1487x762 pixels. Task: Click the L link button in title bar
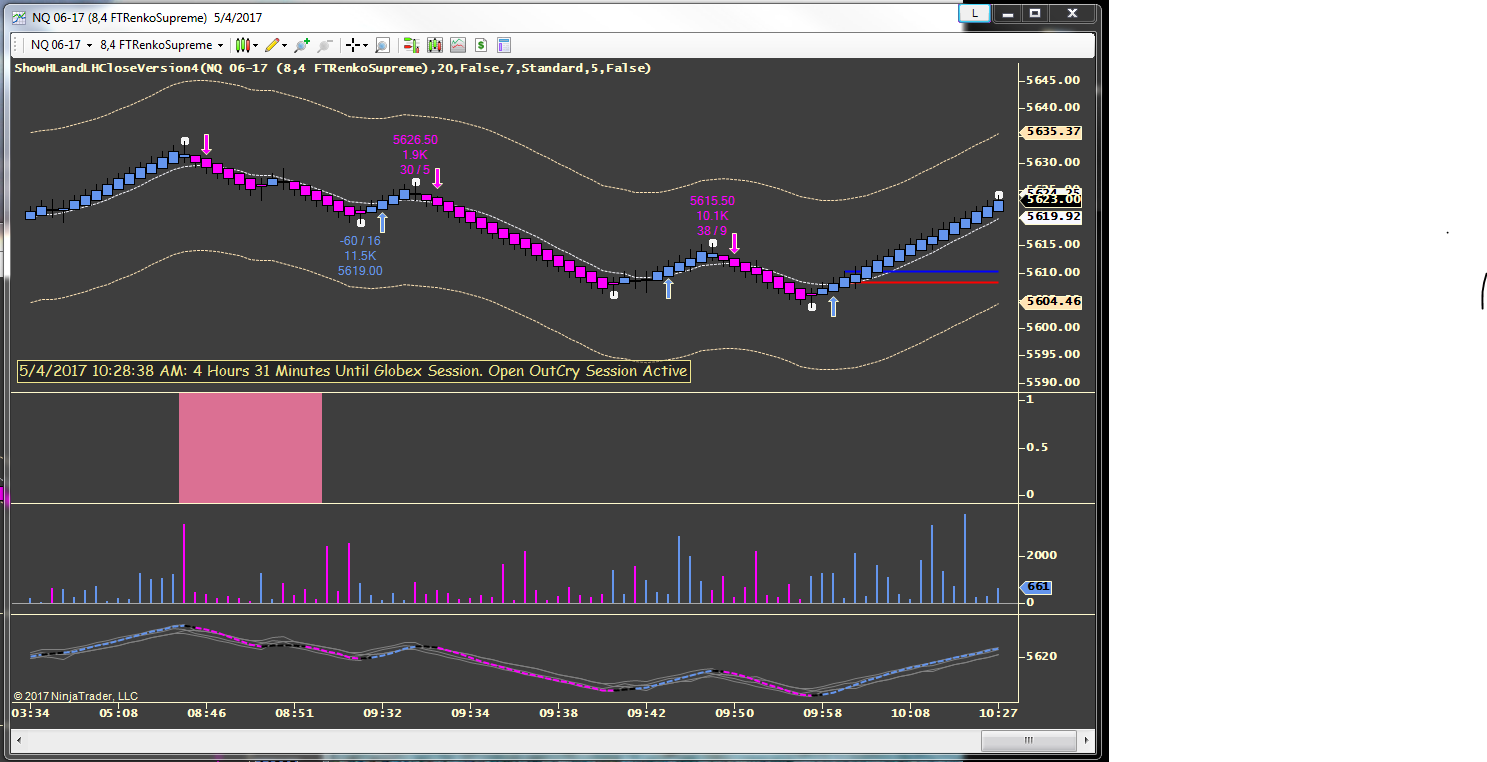coord(975,14)
